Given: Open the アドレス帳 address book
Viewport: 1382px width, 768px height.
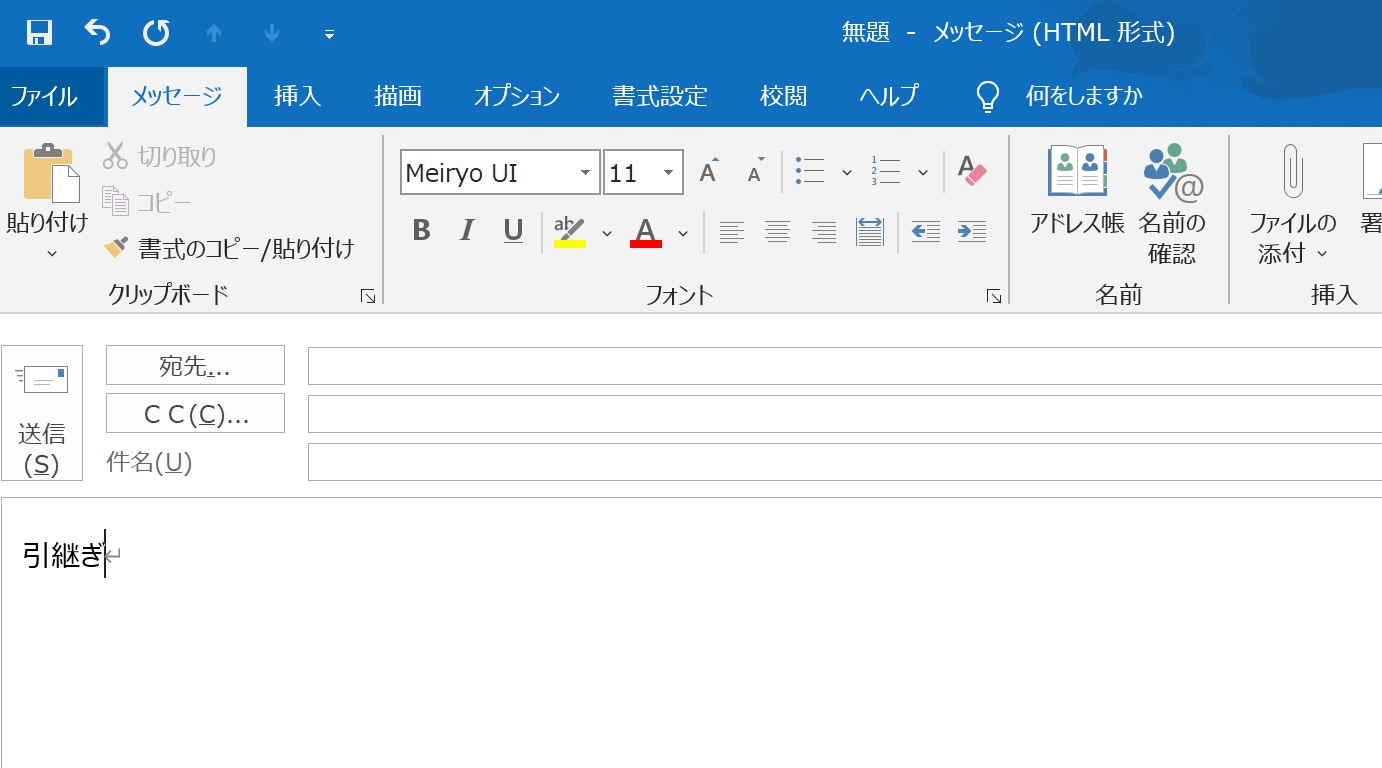Looking at the screenshot, I should pyautogui.click(x=1078, y=190).
